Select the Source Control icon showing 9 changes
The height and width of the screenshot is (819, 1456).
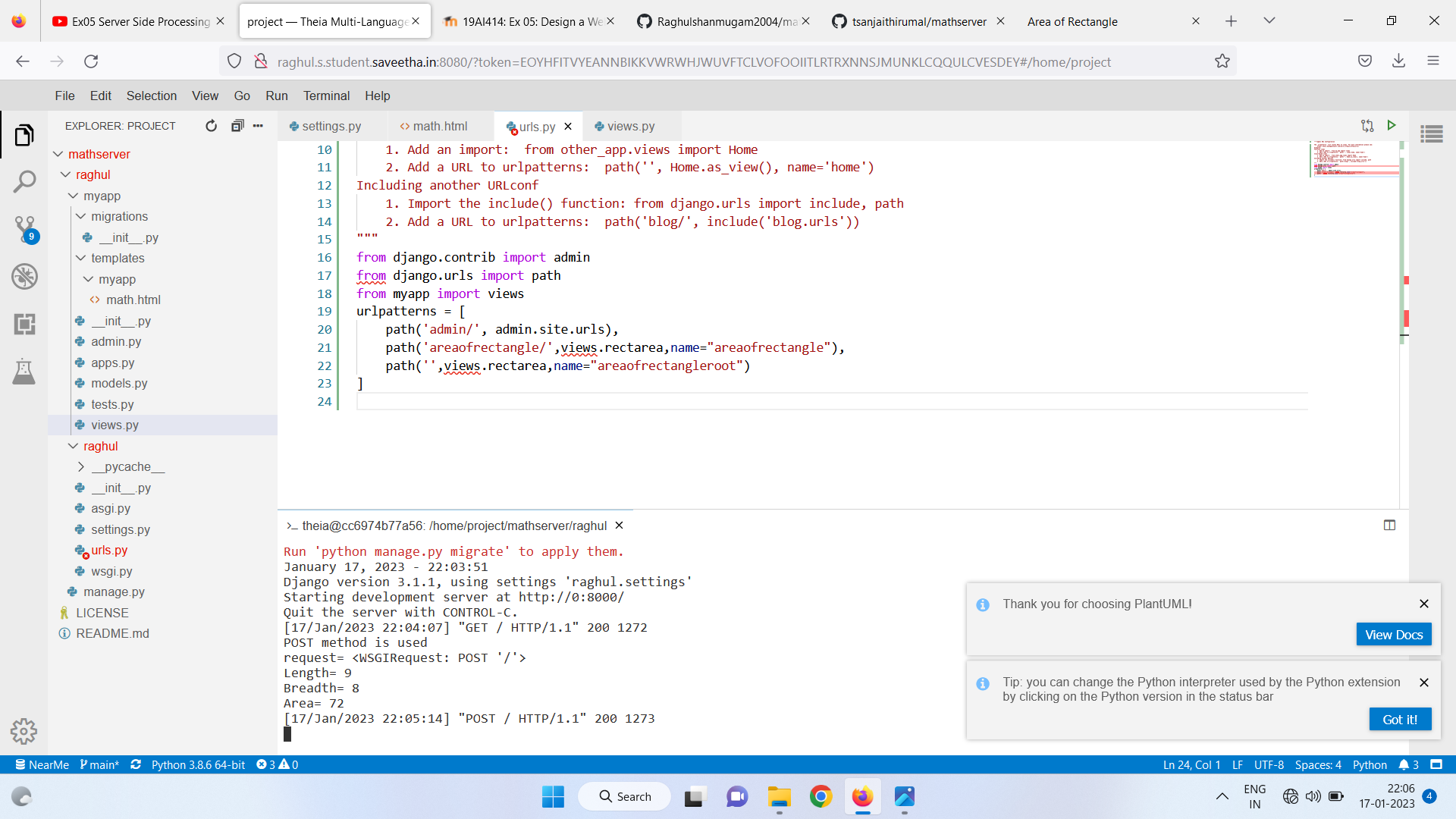(x=25, y=229)
